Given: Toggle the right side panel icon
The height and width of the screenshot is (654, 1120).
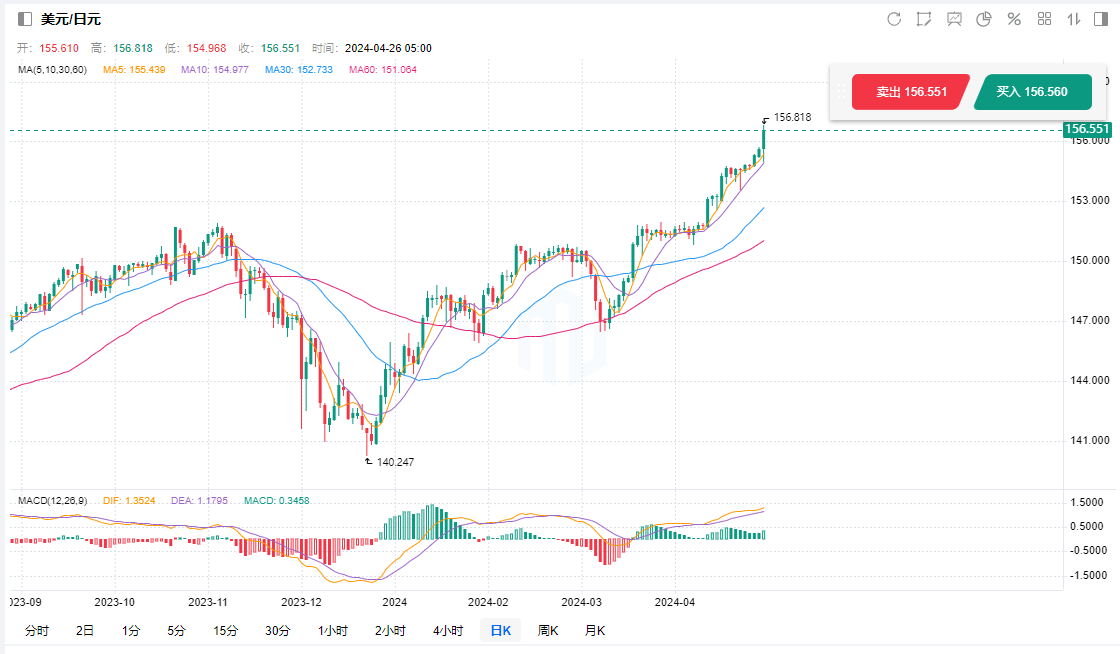Looking at the screenshot, I should (1103, 19).
